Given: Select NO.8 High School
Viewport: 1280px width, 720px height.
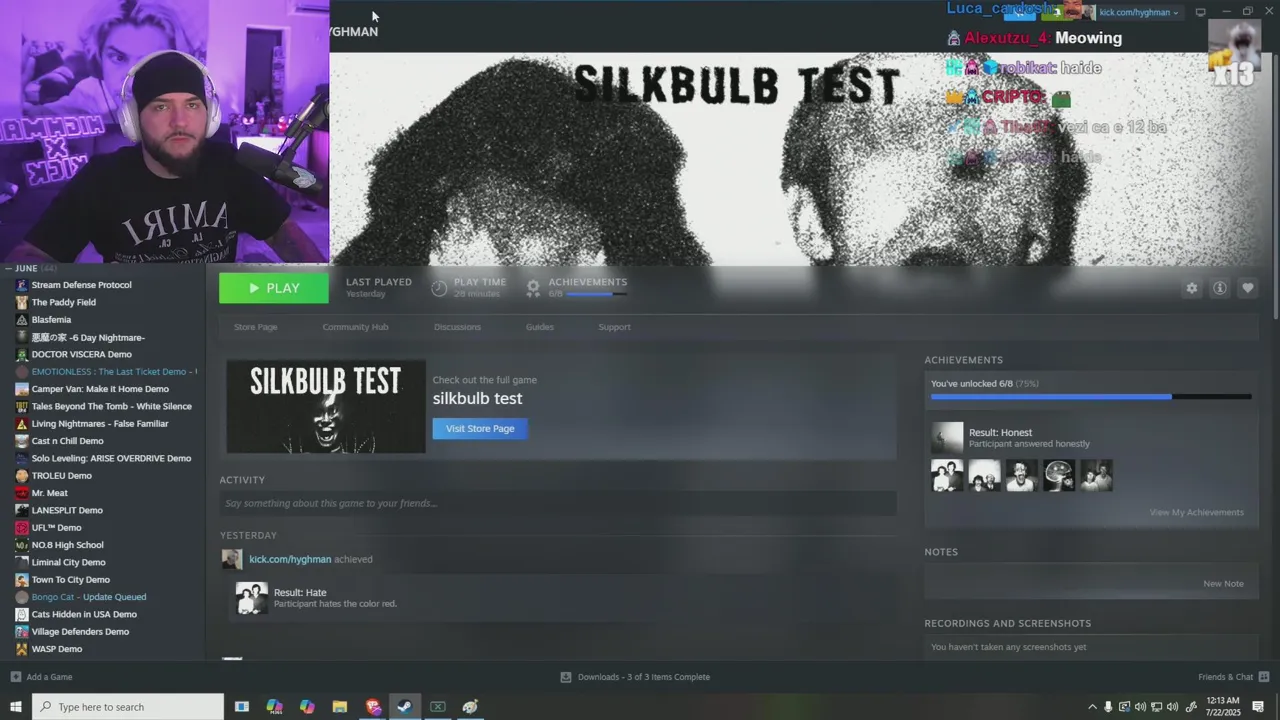Looking at the screenshot, I should click(x=67, y=545).
